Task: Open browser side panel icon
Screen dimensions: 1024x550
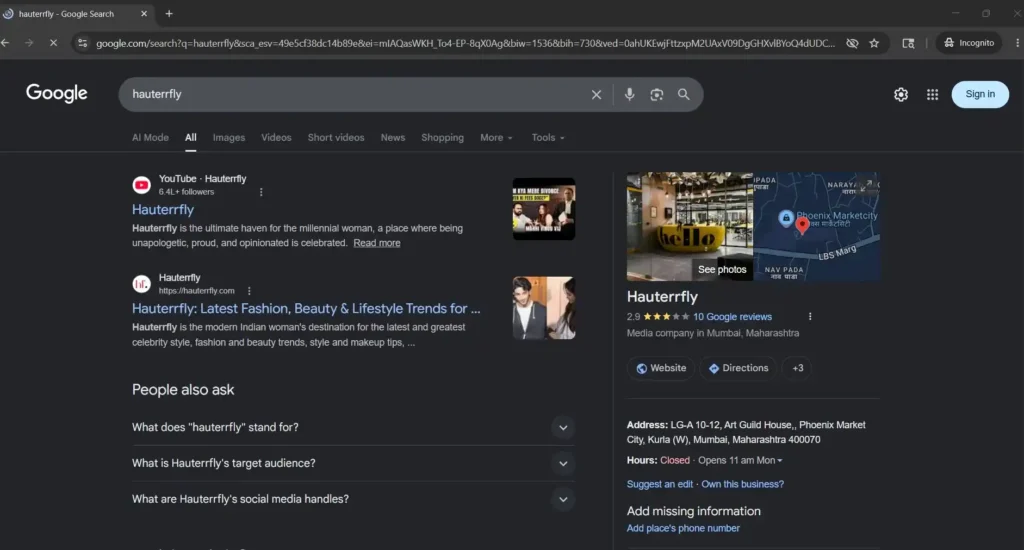Action: tap(908, 43)
